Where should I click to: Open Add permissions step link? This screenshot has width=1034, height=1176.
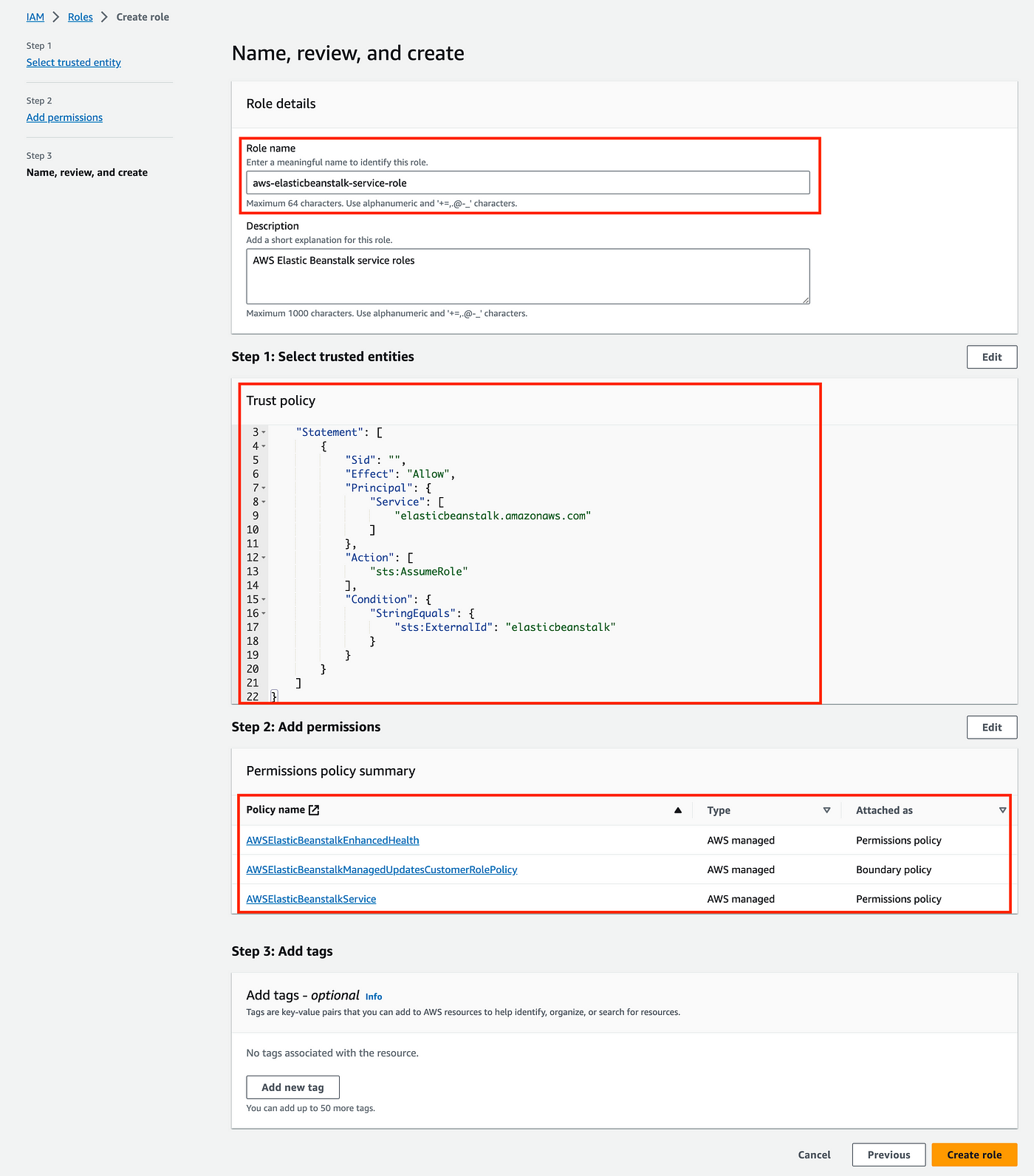pos(64,117)
